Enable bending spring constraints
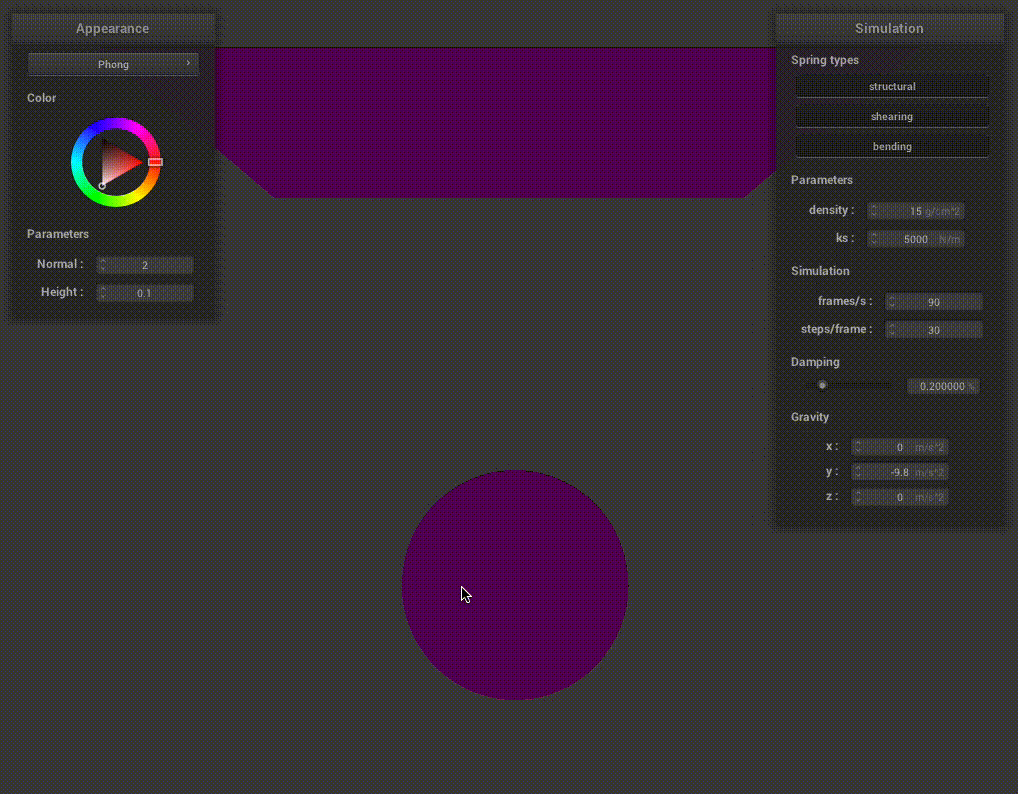This screenshot has width=1018, height=794. [x=891, y=146]
